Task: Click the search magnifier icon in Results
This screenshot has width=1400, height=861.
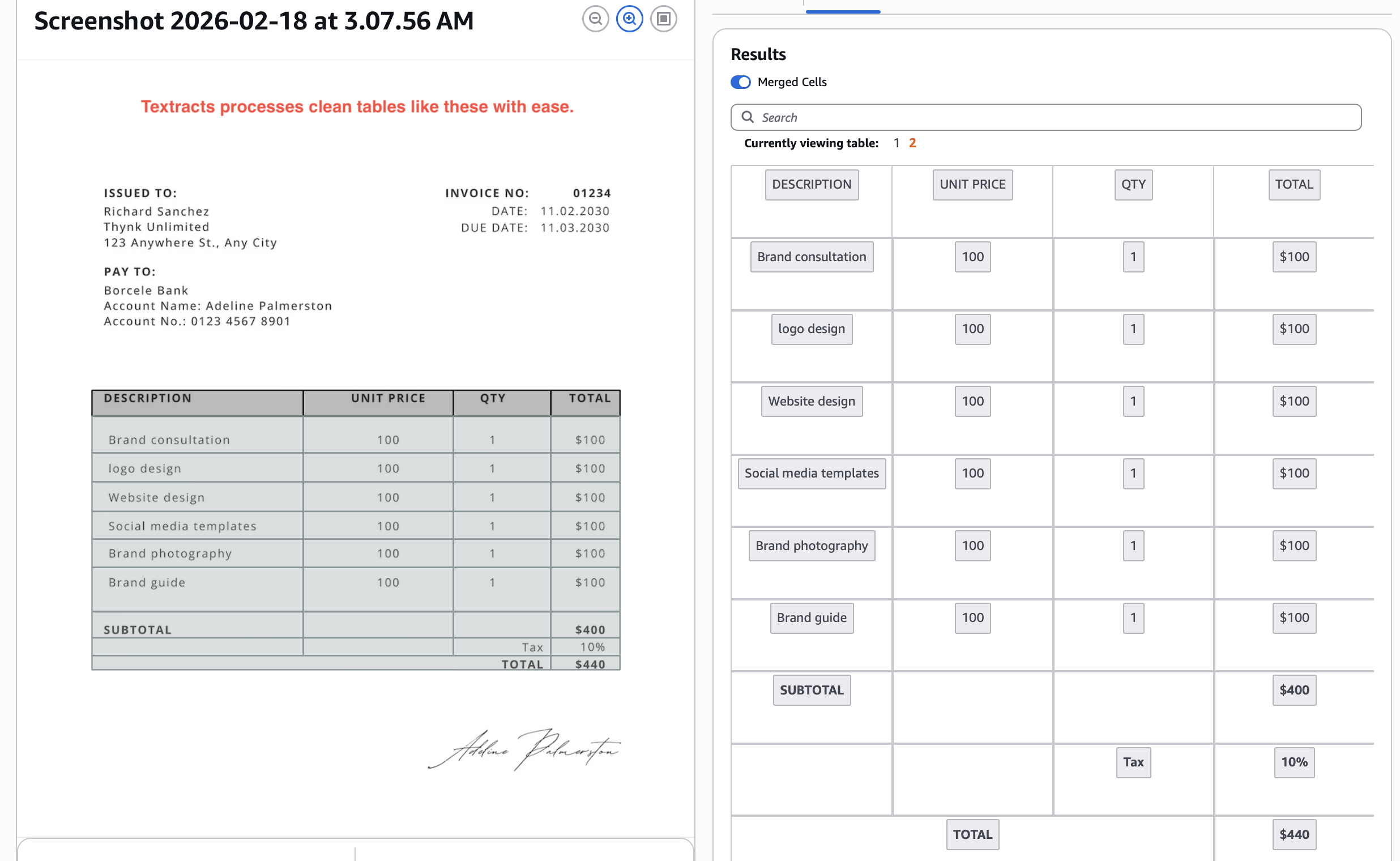Action: coord(747,117)
